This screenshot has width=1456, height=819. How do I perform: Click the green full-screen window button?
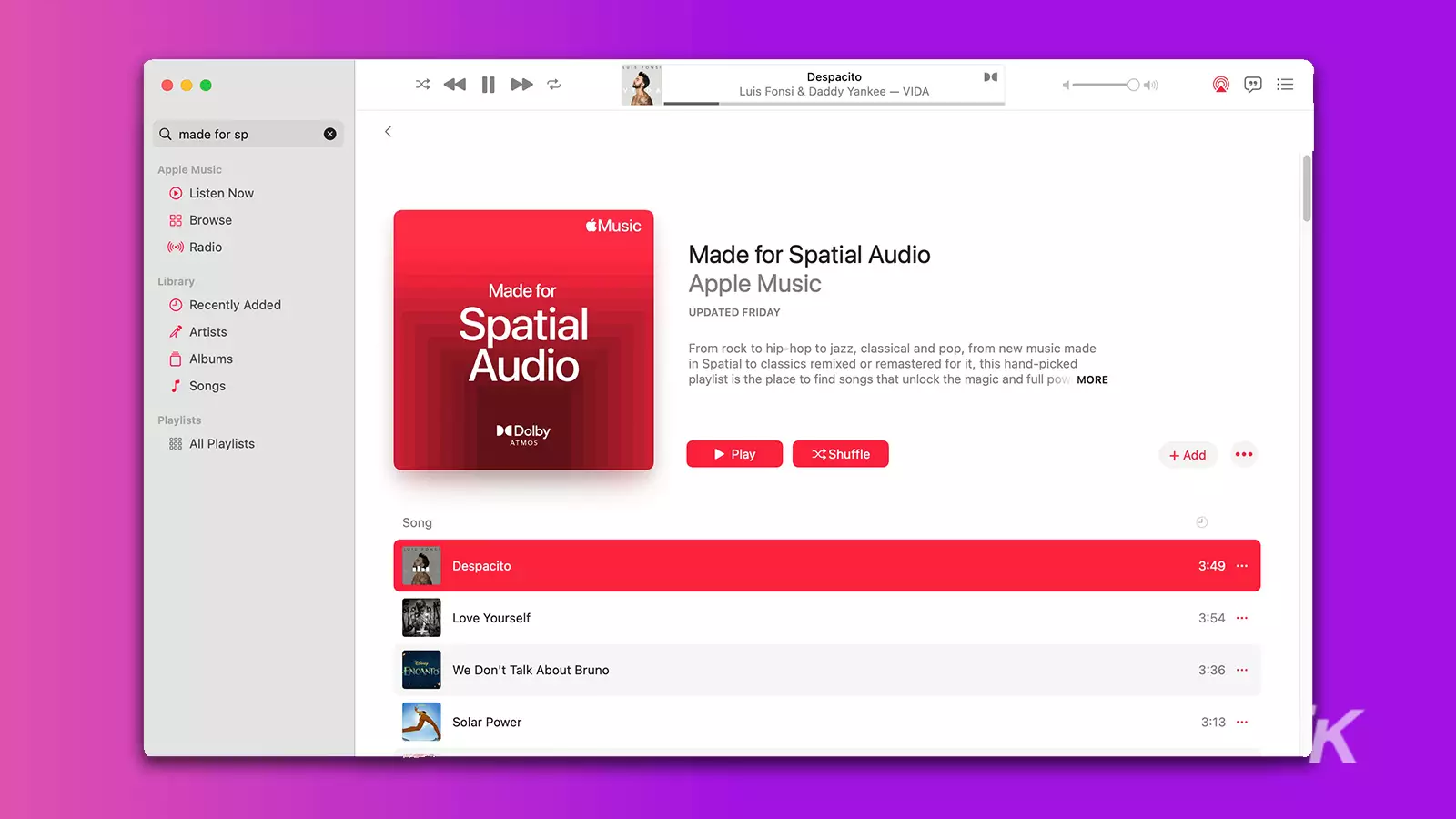[x=206, y=86]
